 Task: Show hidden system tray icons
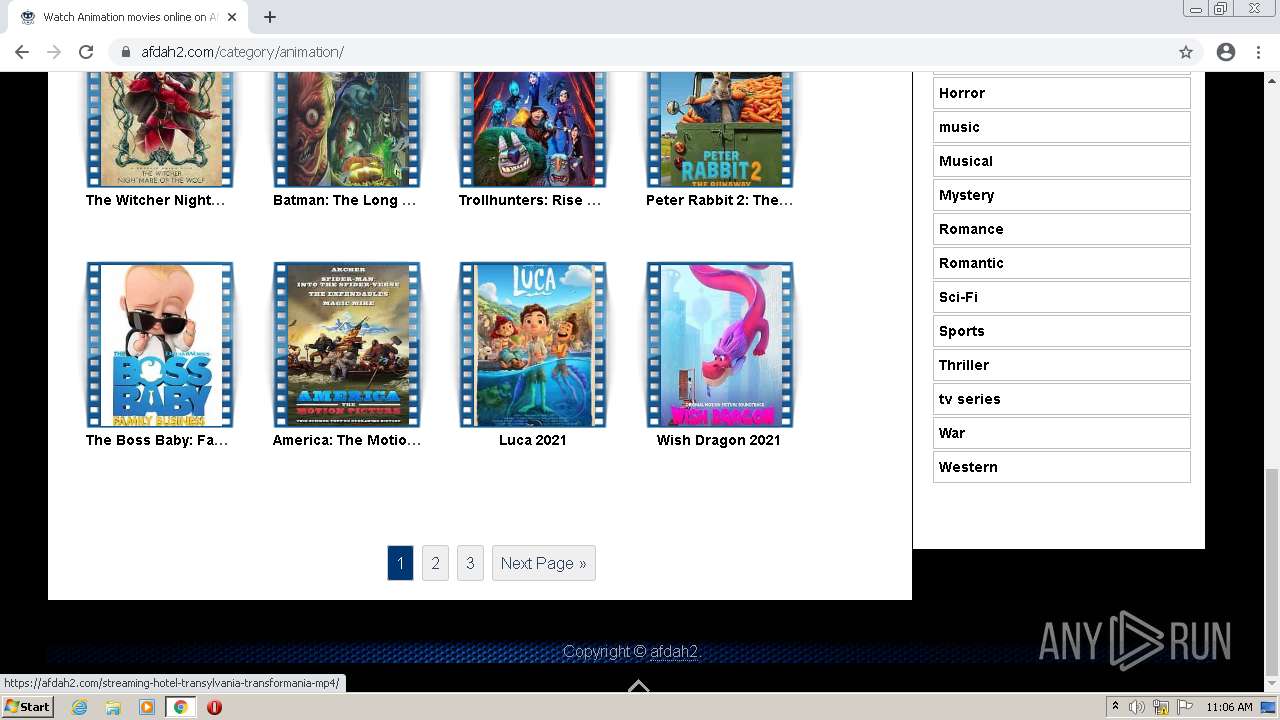1115,707
